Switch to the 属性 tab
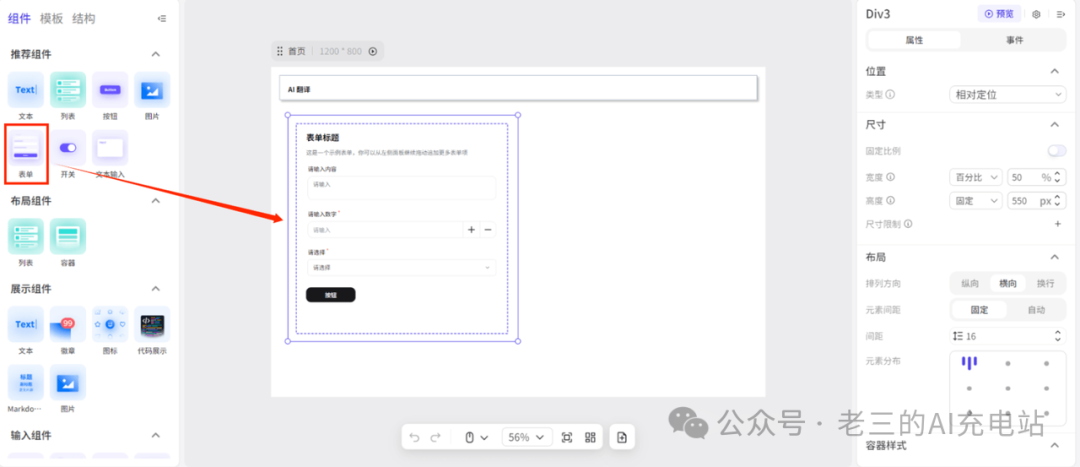The height and width of the screenshot is (467, 1080). tap(914, 41)
